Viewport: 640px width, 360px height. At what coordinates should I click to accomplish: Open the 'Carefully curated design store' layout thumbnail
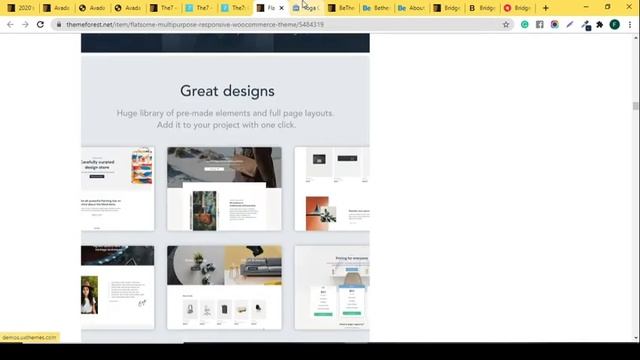[x=118, y=189]
